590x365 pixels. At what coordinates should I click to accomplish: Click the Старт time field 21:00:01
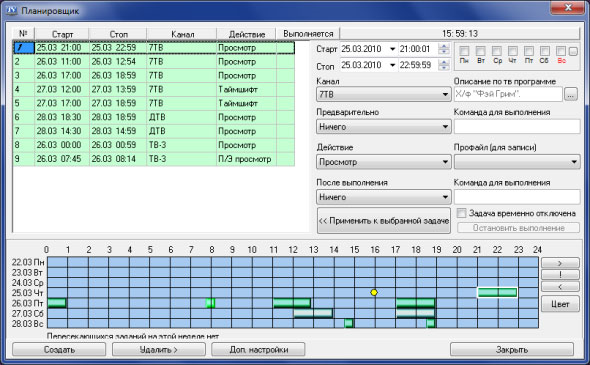(418, 49)
